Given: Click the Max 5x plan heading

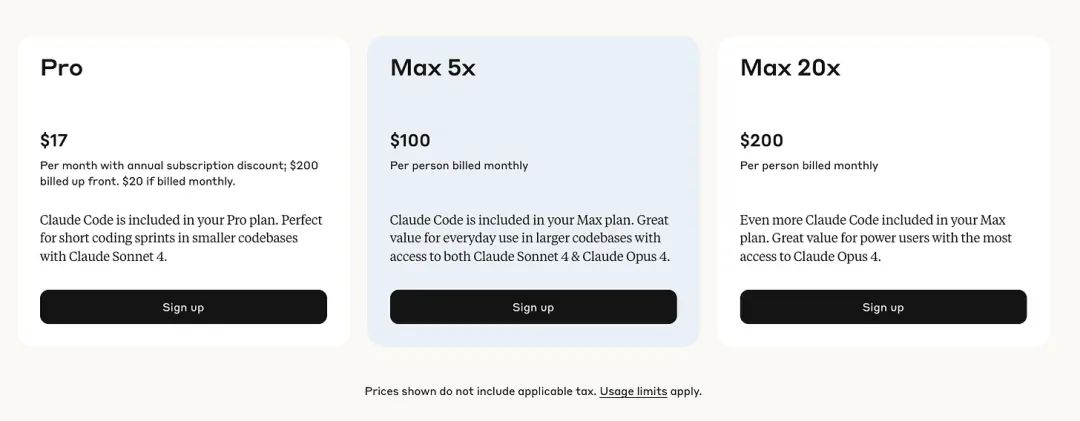Looking at the screenshot, I should [433, 68].
